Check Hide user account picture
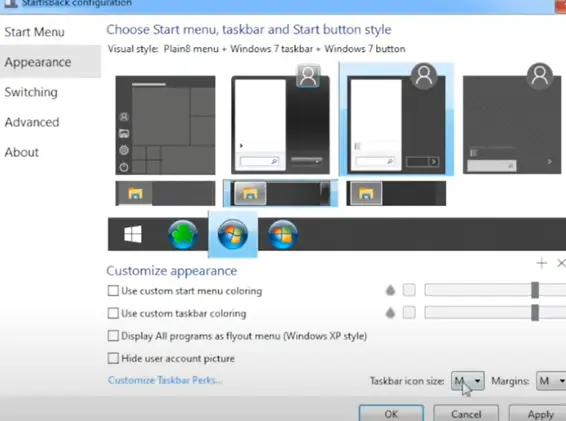566x421 pixels. click(x=113, y=358)
